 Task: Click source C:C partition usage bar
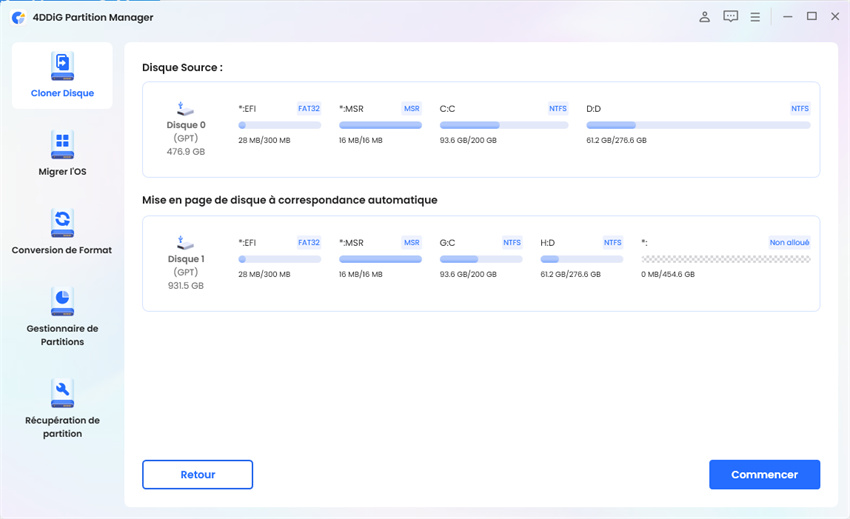point(504,125)
